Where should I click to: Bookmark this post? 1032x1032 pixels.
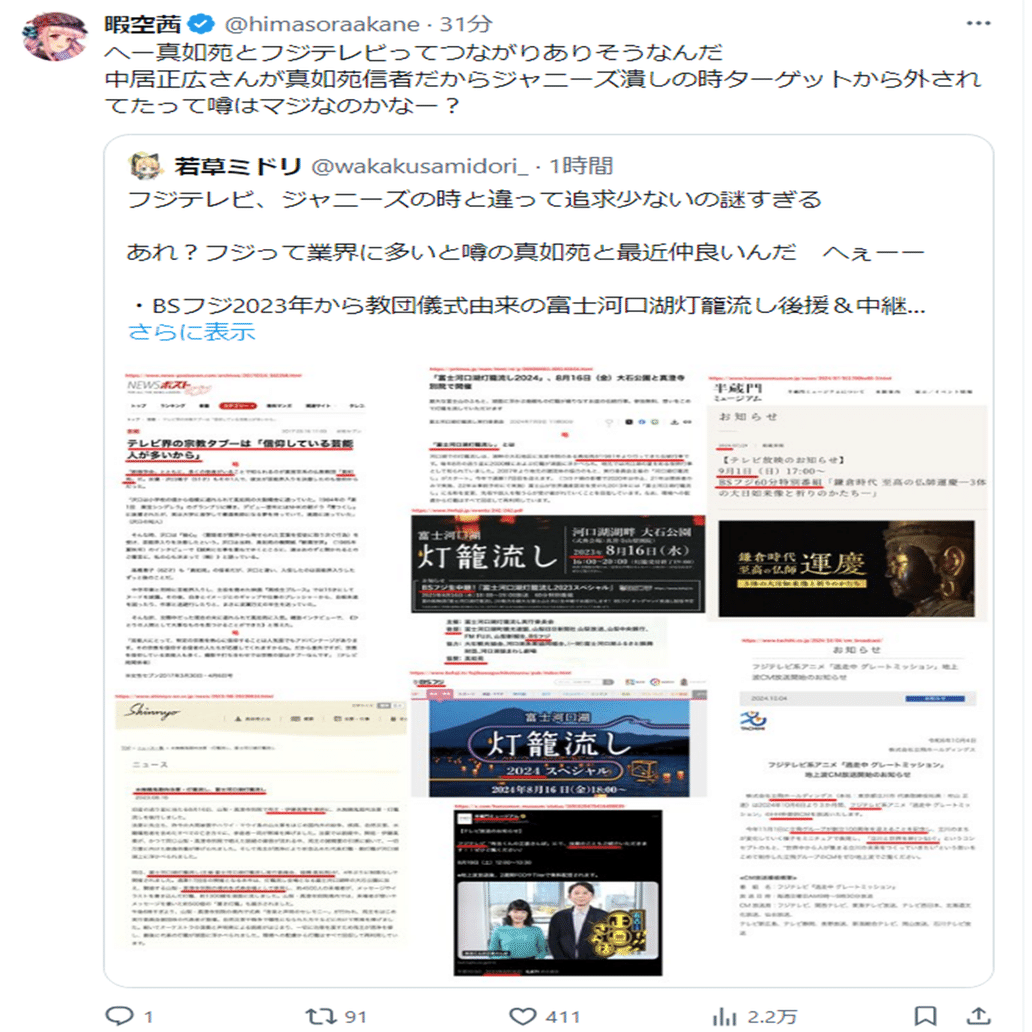pyautogui.click(x=925, y=1016)
